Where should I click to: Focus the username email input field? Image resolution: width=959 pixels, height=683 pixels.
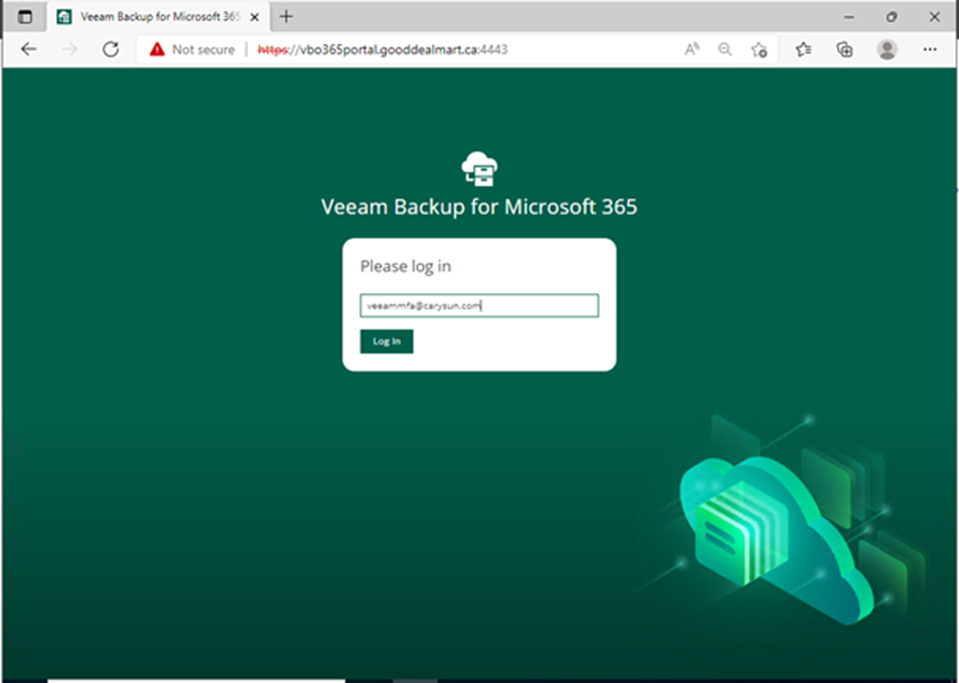click(x=480, y=306)
